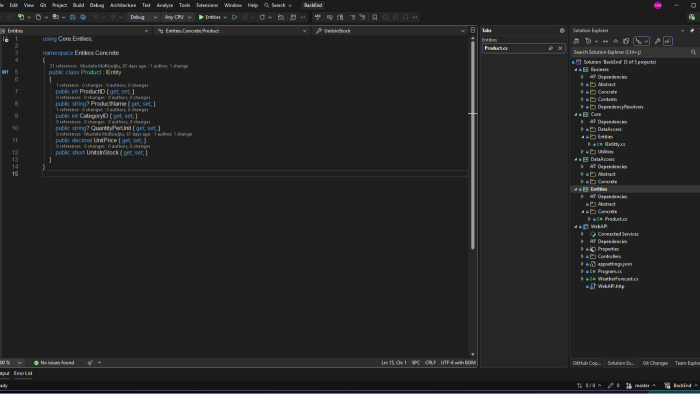Click the pencil pending changes 0 indicator
Viewport: 700px width, 394px height.
[x=613, y=386]
